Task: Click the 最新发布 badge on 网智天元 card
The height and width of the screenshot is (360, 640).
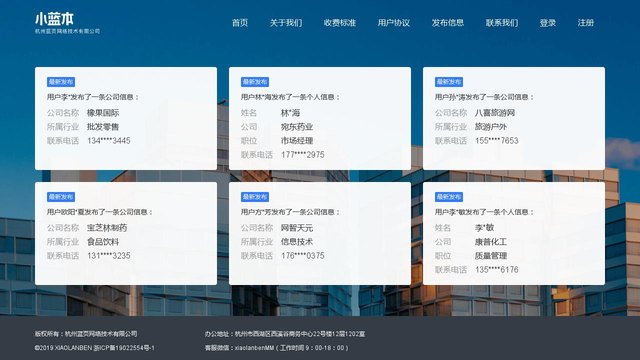Action: [255, 197]
